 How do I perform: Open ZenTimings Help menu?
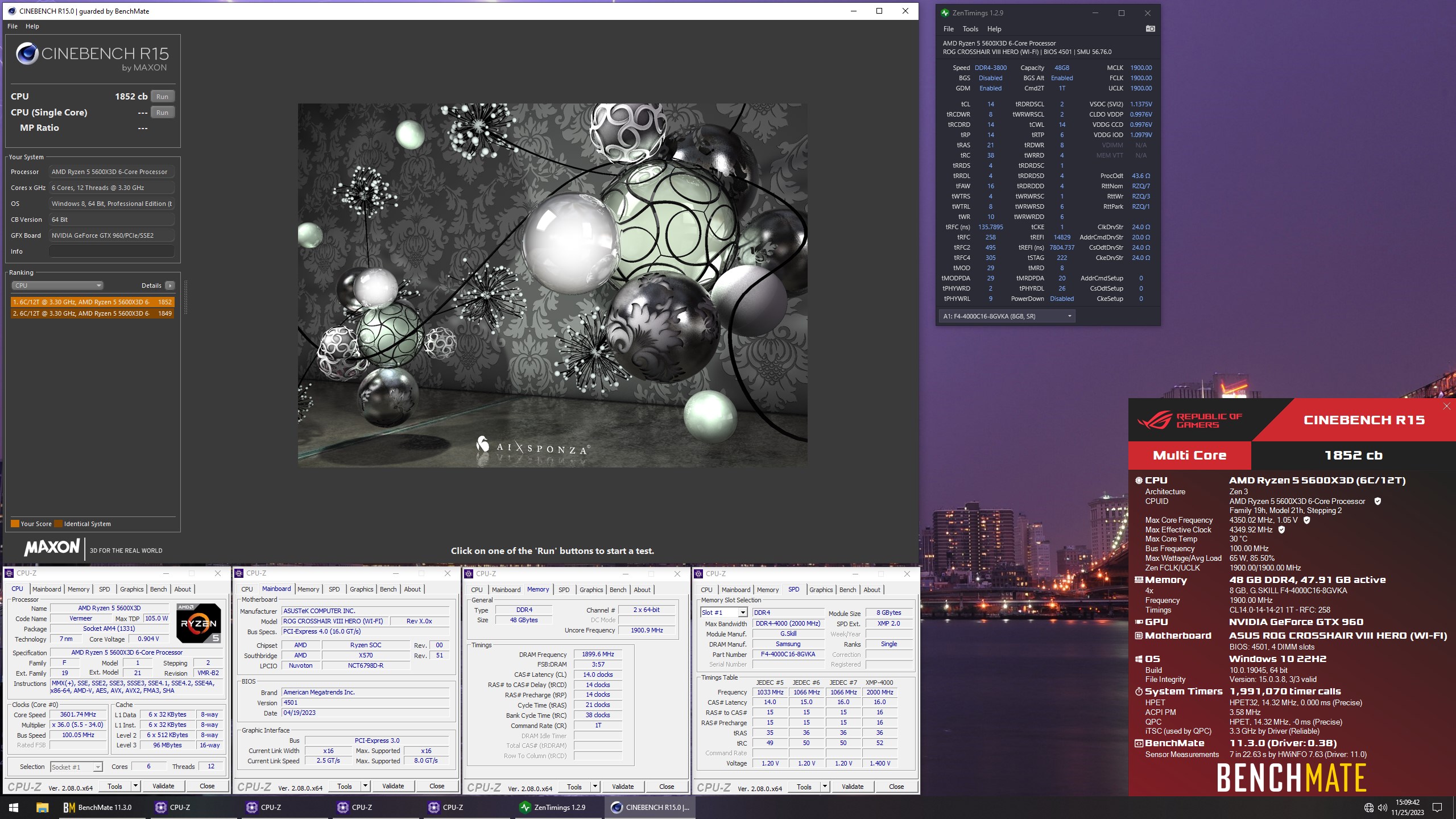(994, 29)
